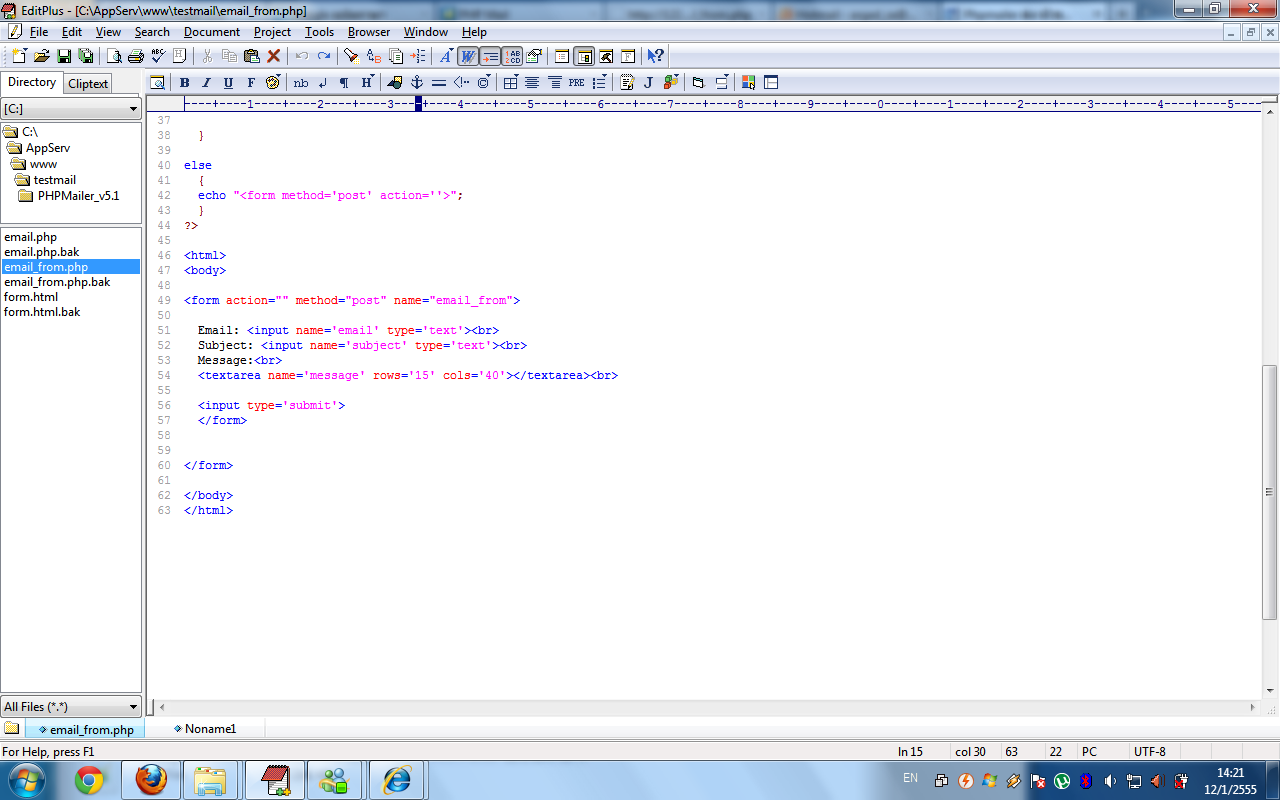The image size is (1280, 800).
Task: Insert a non-breaking space (nb)
Action: 301,83
